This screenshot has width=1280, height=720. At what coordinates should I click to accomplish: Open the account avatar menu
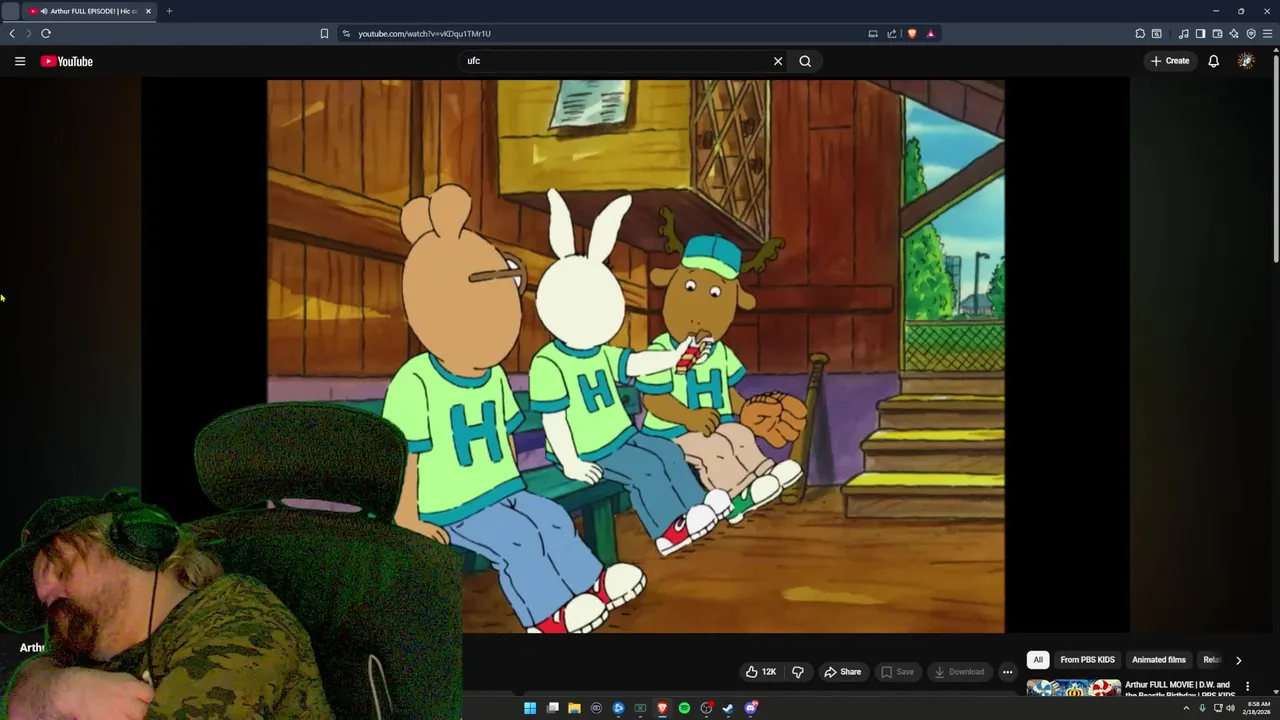tap(1246, 61)
